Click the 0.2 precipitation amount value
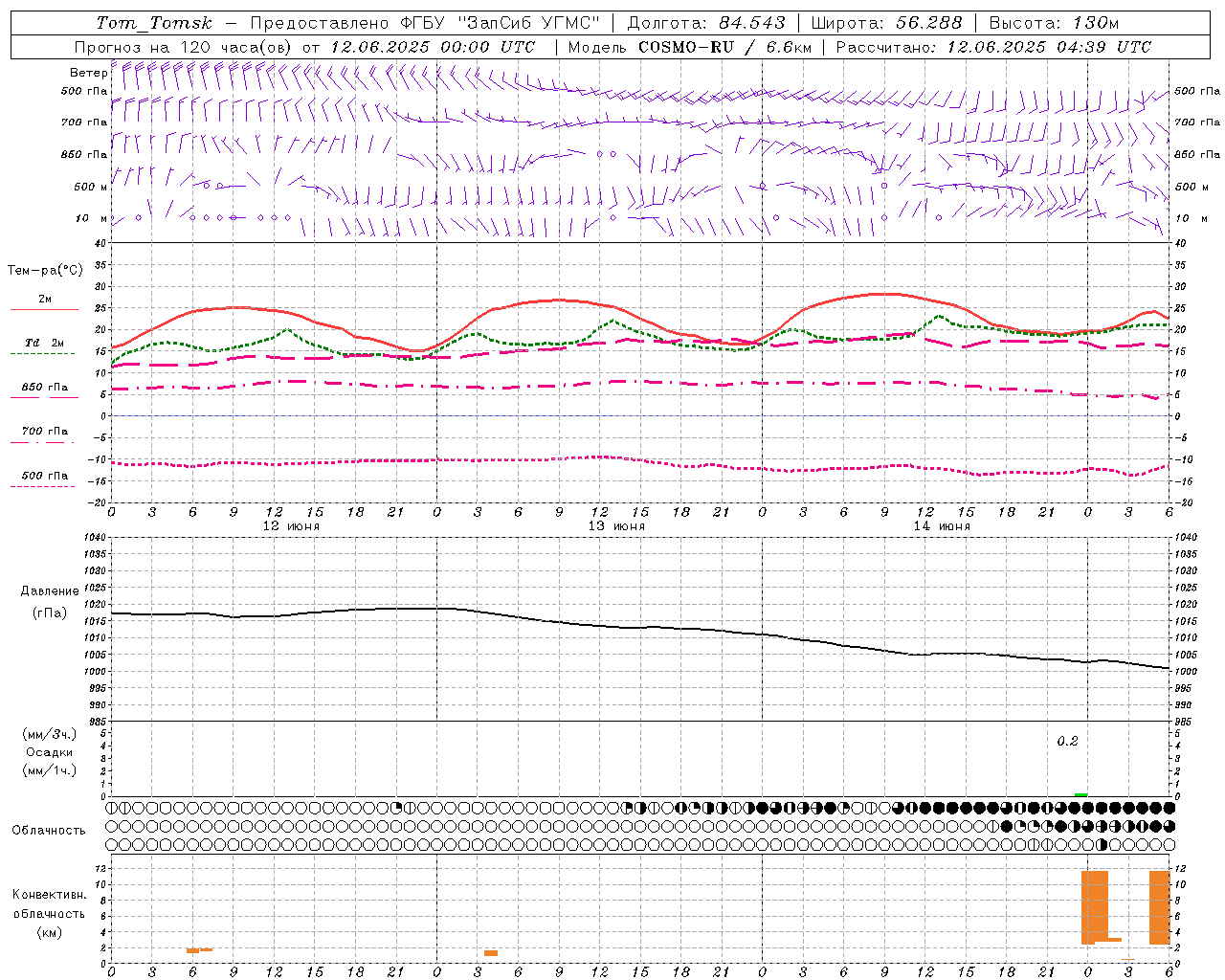Image resolution: width=1225 pixels, height=980 pixels. [1067, 742]
